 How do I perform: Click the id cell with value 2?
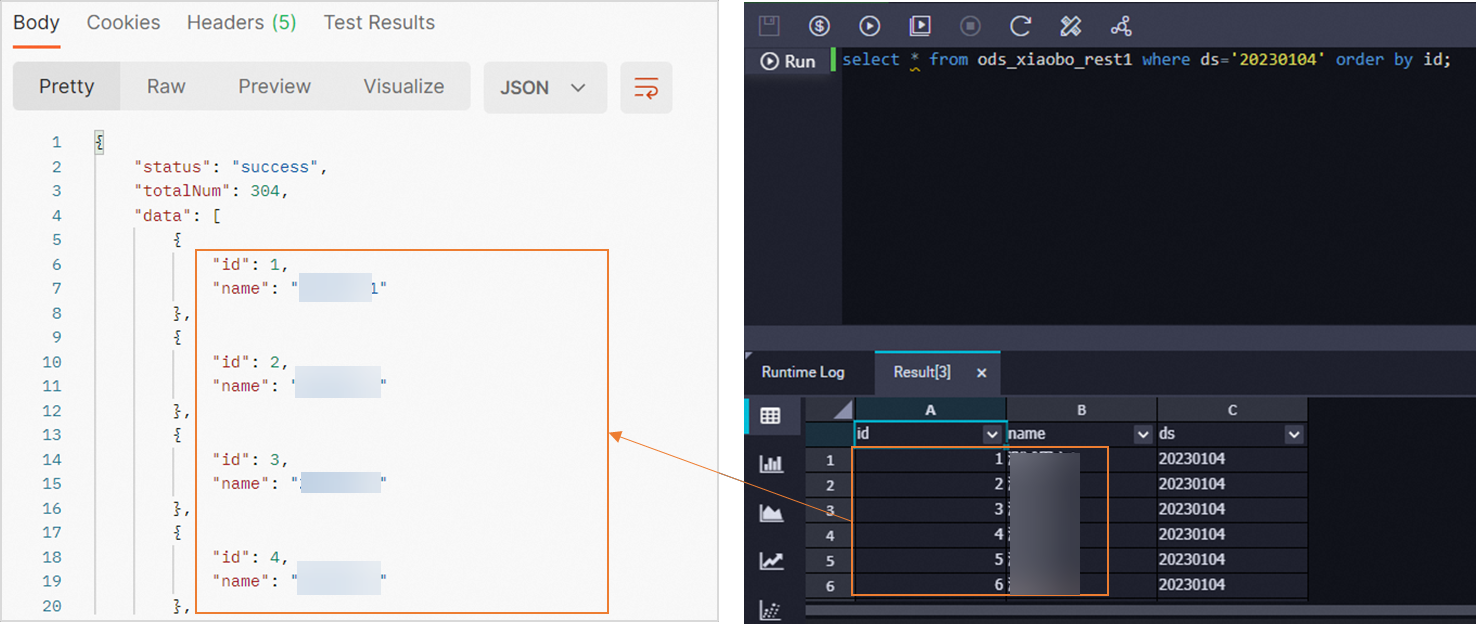point(931,485)
